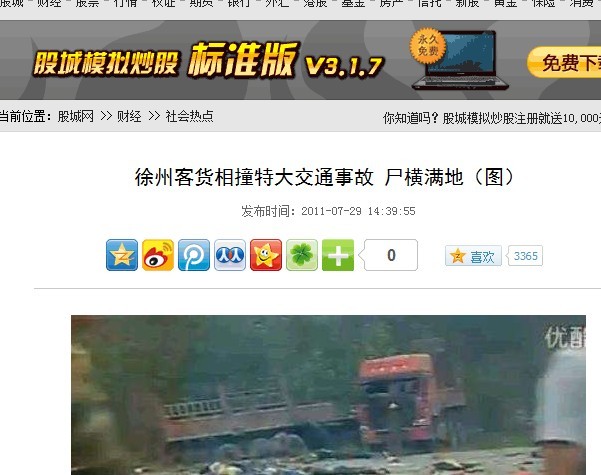Share to Sina Weibo icon
The width and height of the screenshot is (601, 475).
click(x=158, y=255)
